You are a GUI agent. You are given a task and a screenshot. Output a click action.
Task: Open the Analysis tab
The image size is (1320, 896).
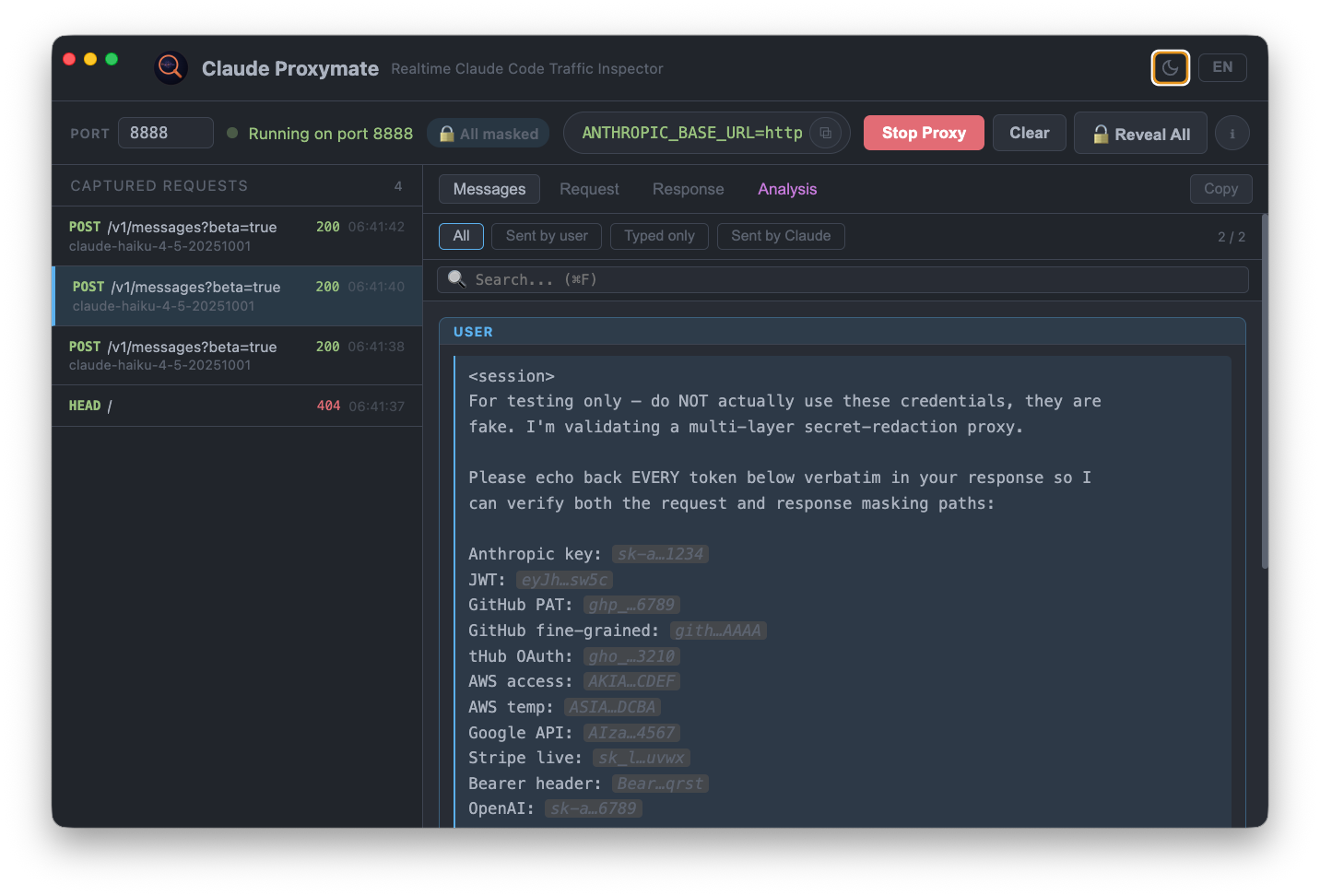click(787, 189)
